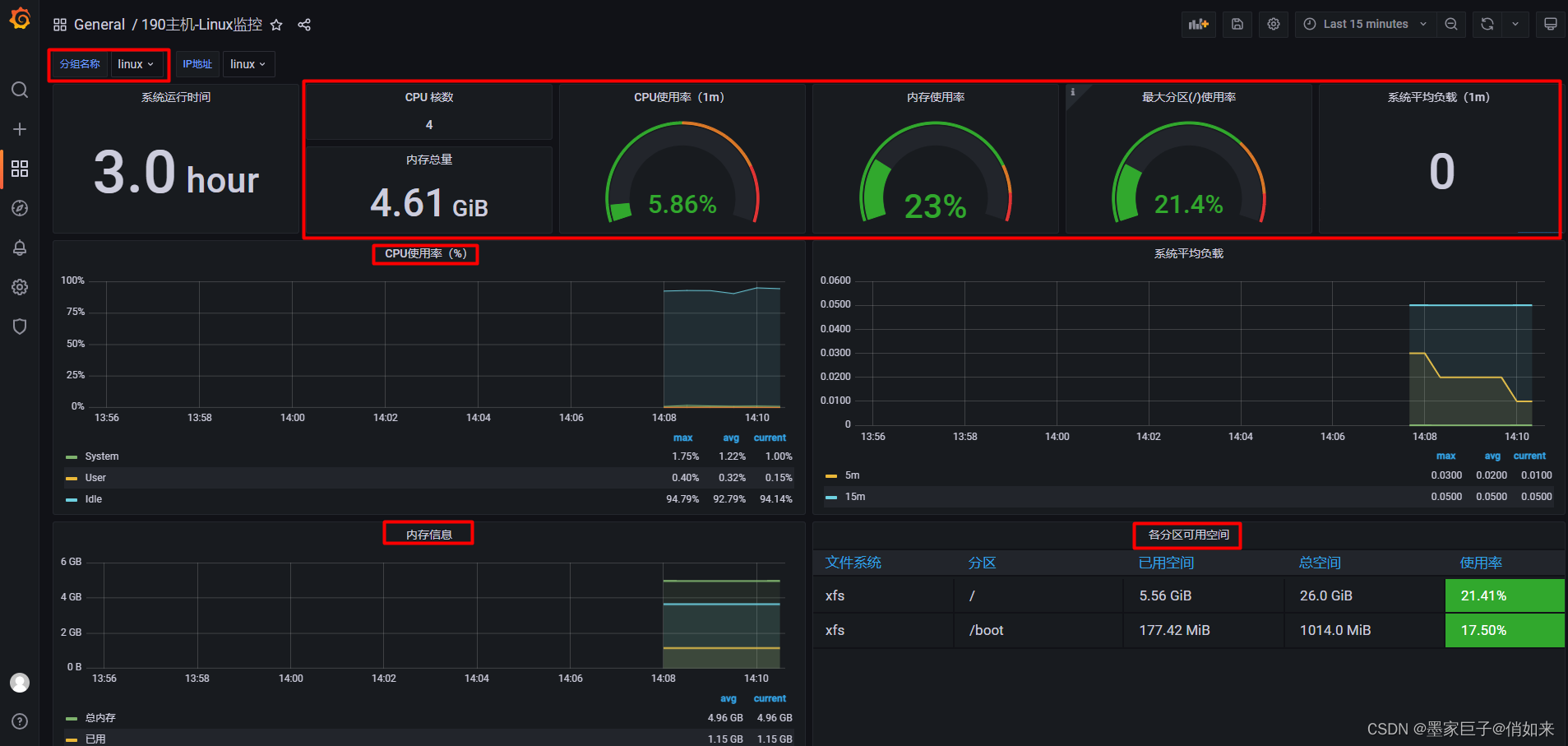Open the Dashboards grid icon in sidebar

[20, 169]
